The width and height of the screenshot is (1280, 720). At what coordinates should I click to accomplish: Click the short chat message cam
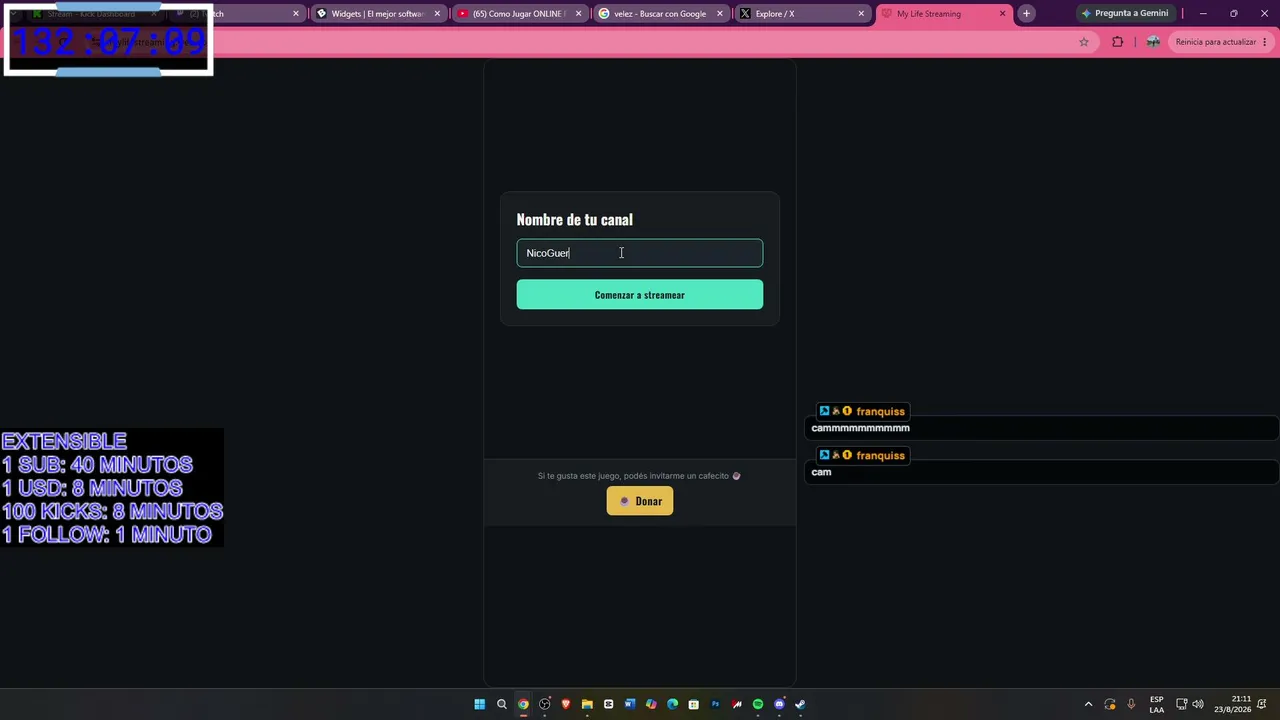[821, 472]
